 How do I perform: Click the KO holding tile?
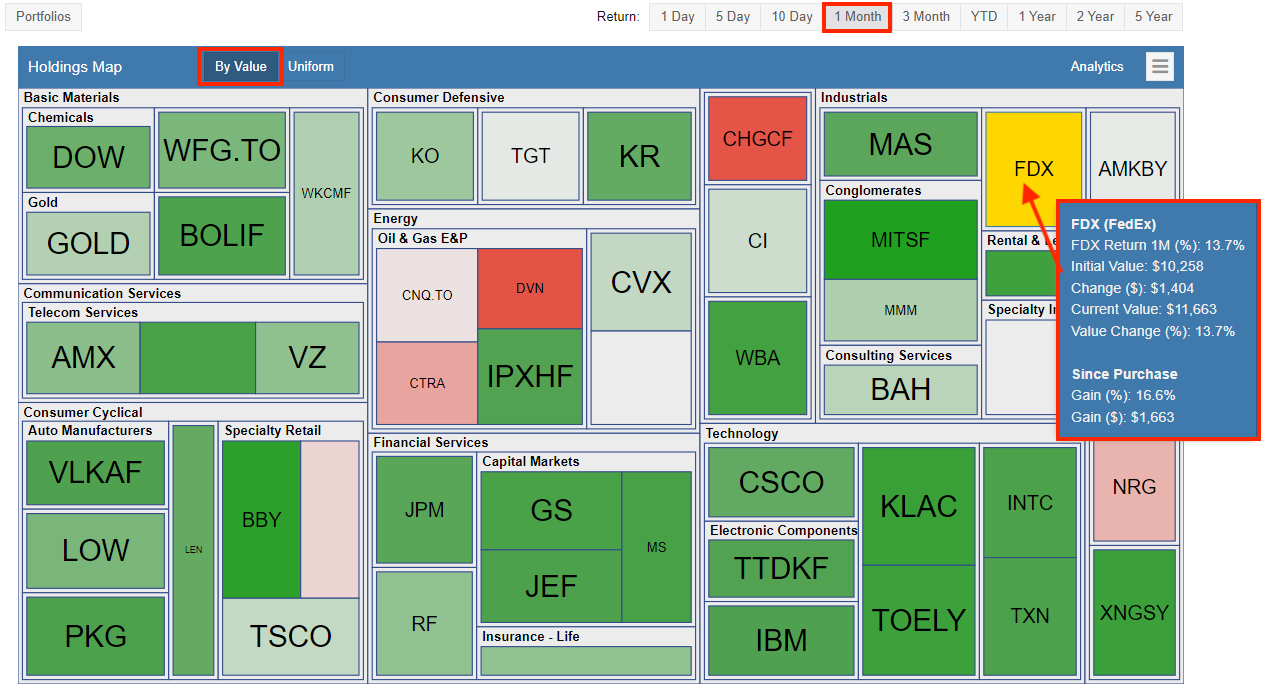[x=425, y=156]
